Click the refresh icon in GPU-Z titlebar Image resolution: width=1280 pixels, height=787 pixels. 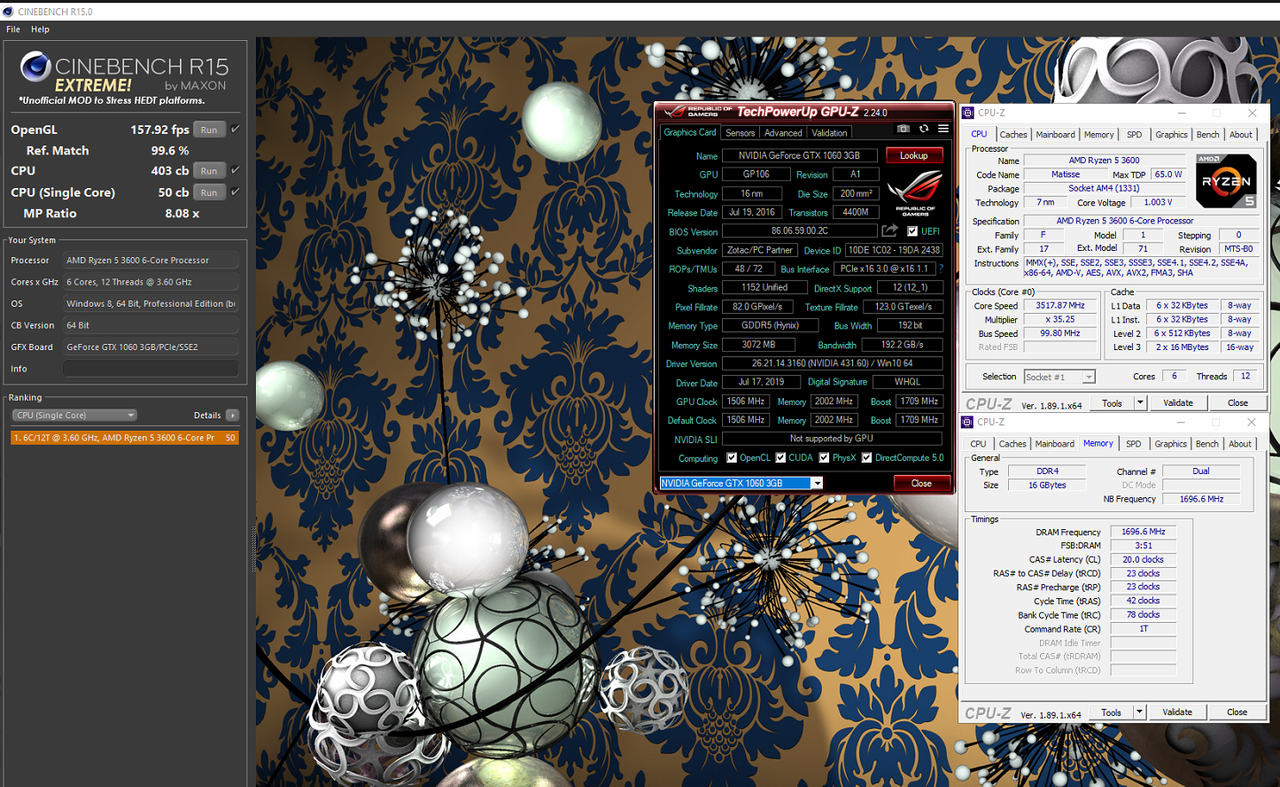pos(923,129)
